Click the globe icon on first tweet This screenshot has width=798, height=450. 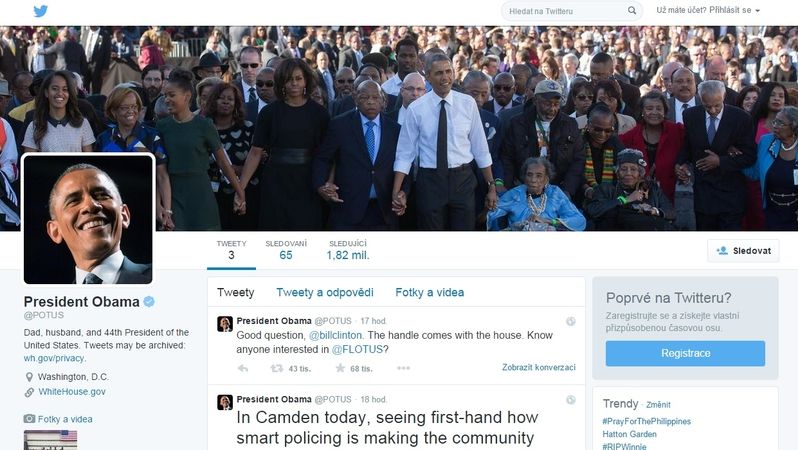pos(571,321)
